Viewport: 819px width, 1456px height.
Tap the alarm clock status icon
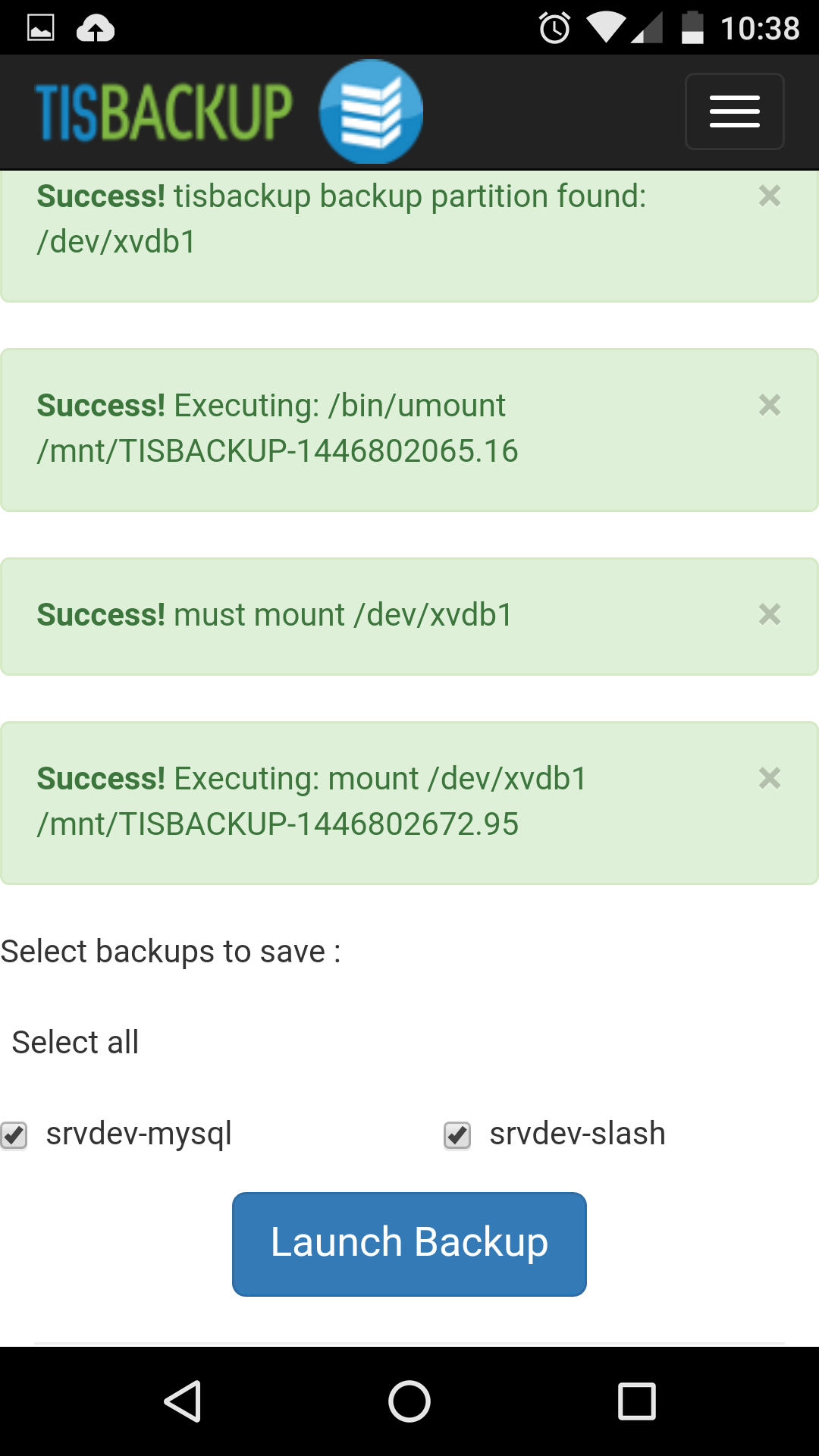tap(554, 29)
